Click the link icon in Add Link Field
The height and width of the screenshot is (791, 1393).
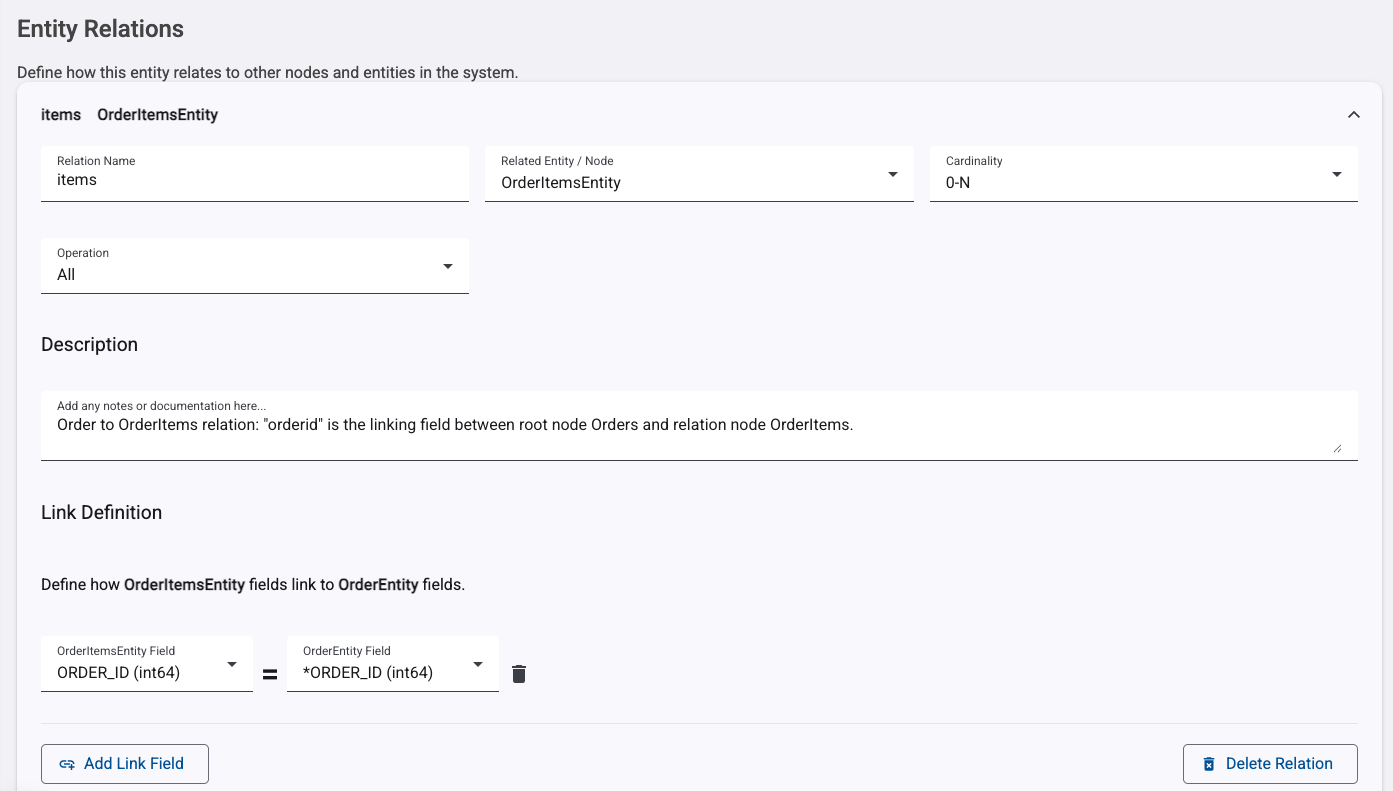[67, 764]
